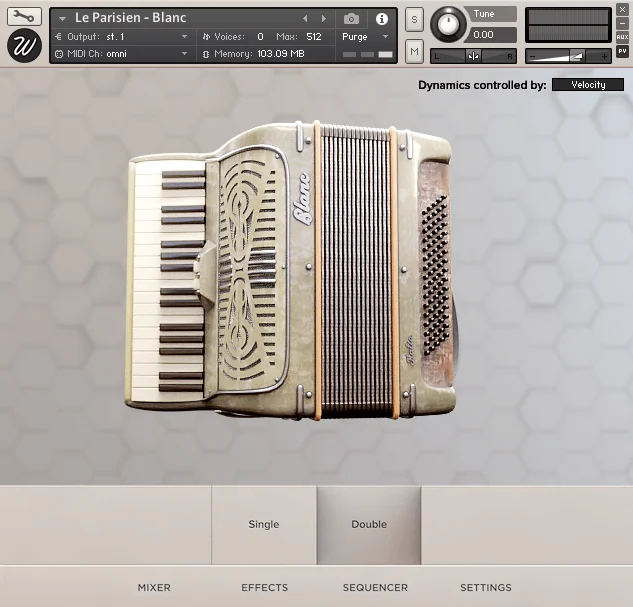Mute the instrument with M button
The height and width of the screenshot is (607, 633).
click(x=414, y=51)
